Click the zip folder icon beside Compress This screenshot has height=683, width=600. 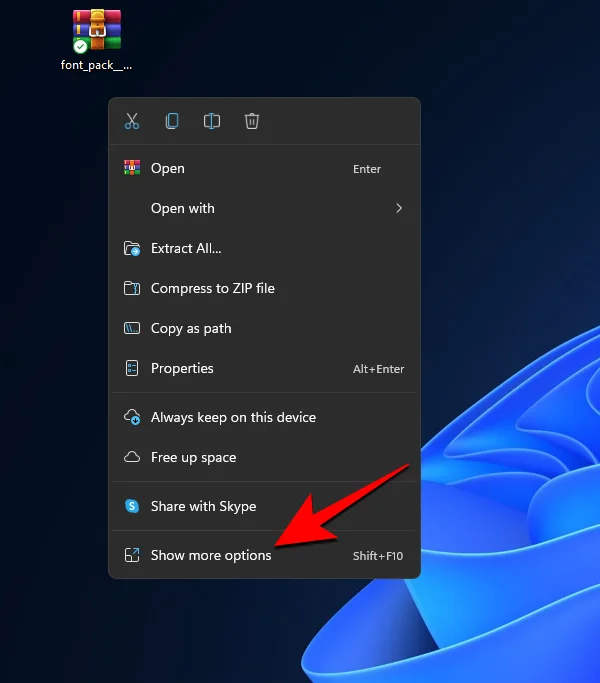pyautogui.click(x=132, y=288)
